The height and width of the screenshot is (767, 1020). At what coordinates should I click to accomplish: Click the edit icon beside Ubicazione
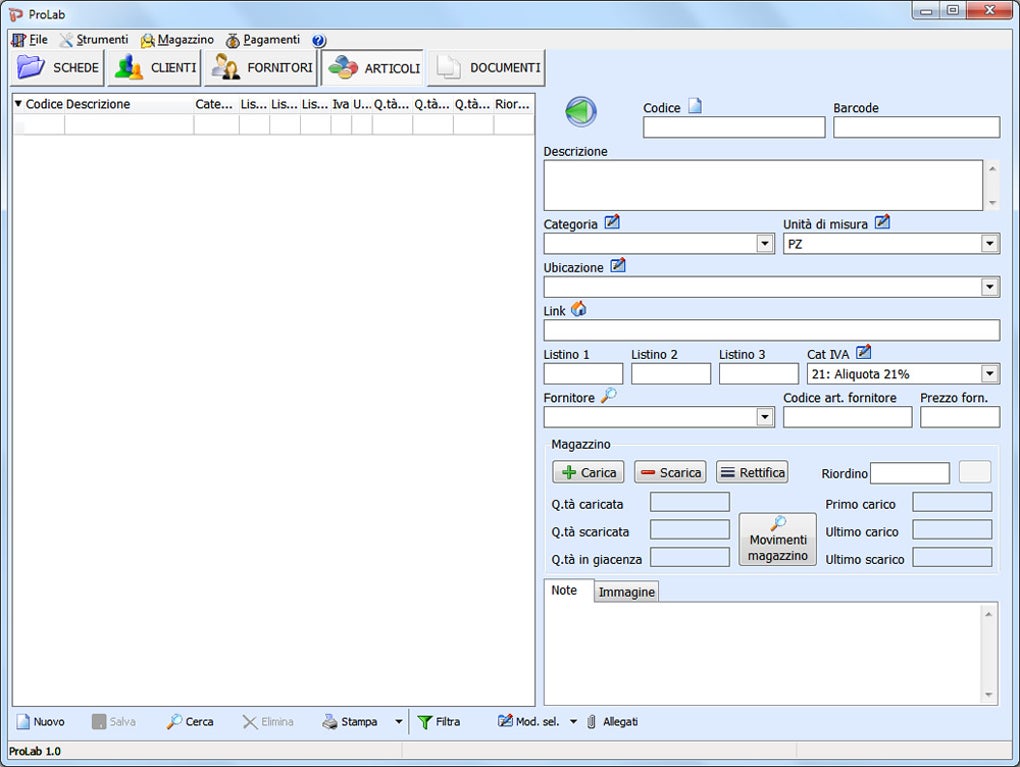coord(618,265)
